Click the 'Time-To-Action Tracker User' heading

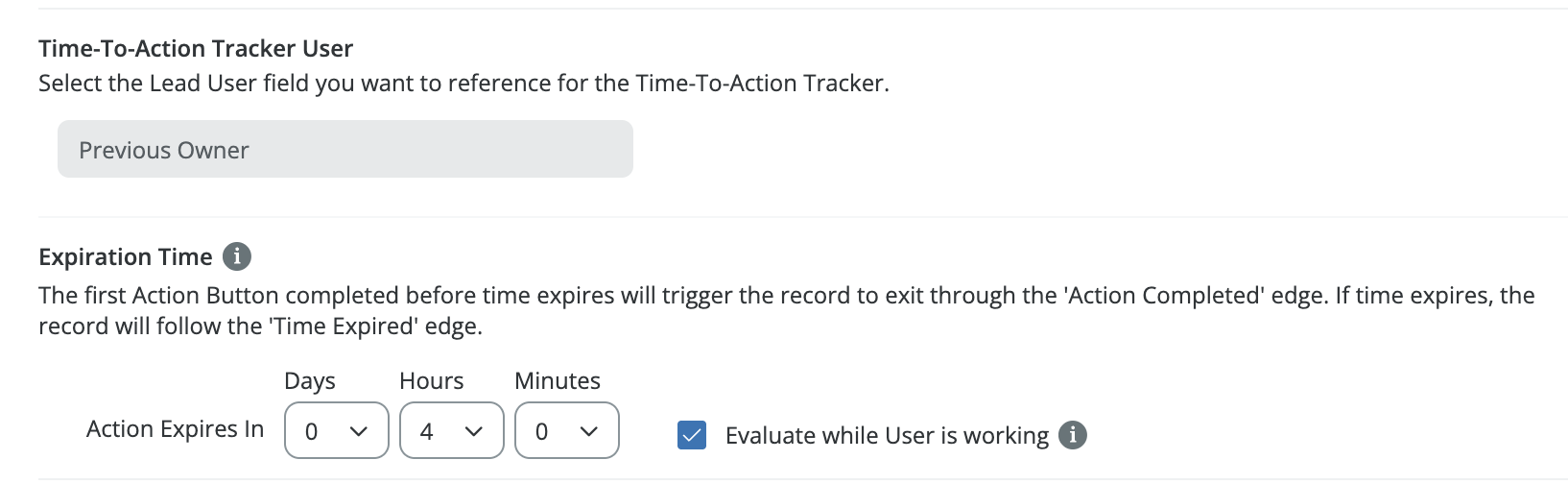tap(196, 49)
